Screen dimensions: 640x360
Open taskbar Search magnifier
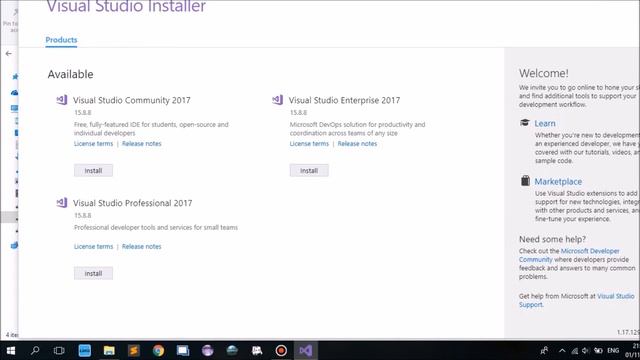click(x=35, y=351)
